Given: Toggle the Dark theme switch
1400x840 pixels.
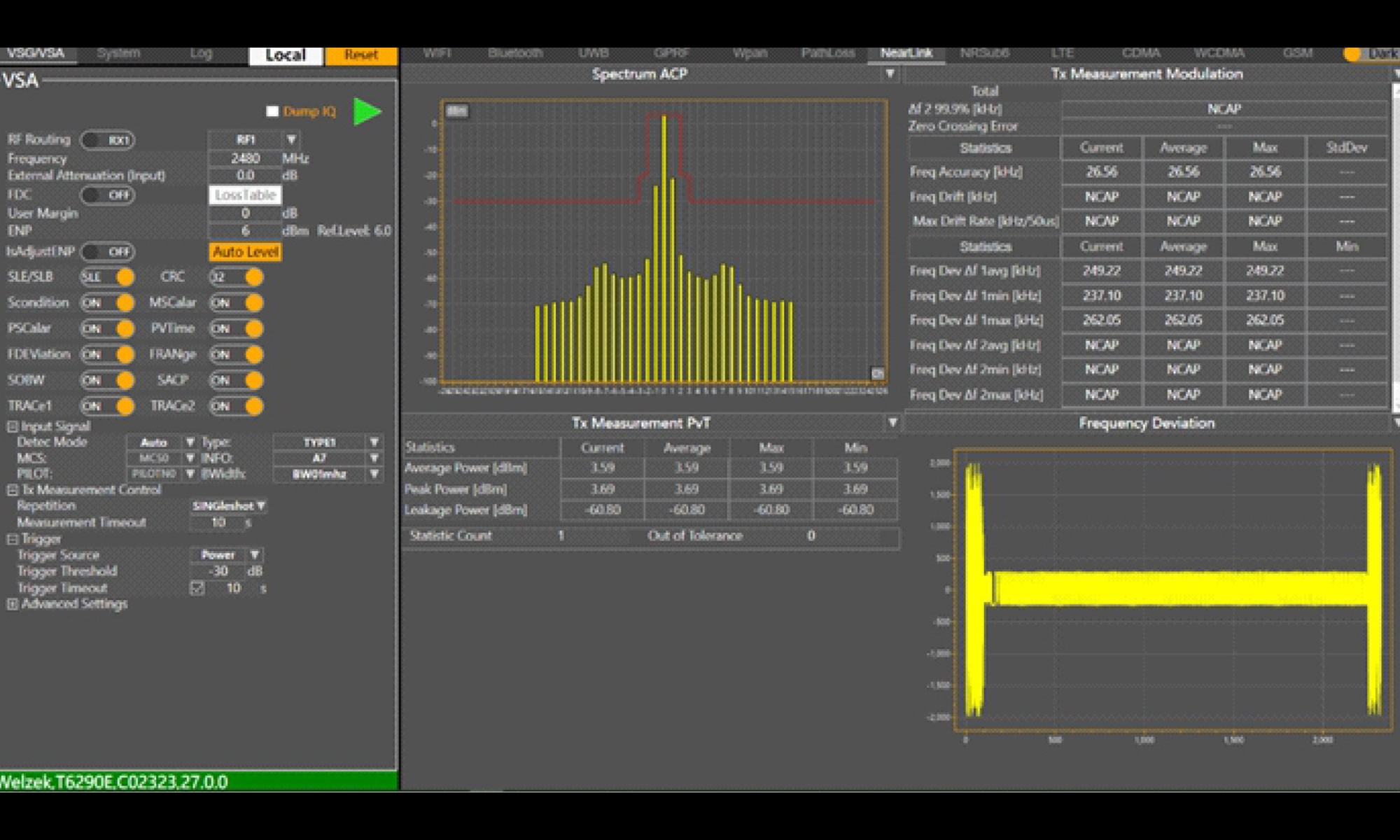Looking at the screenshot, I should pyautogui.click(x=1352, y=54).
